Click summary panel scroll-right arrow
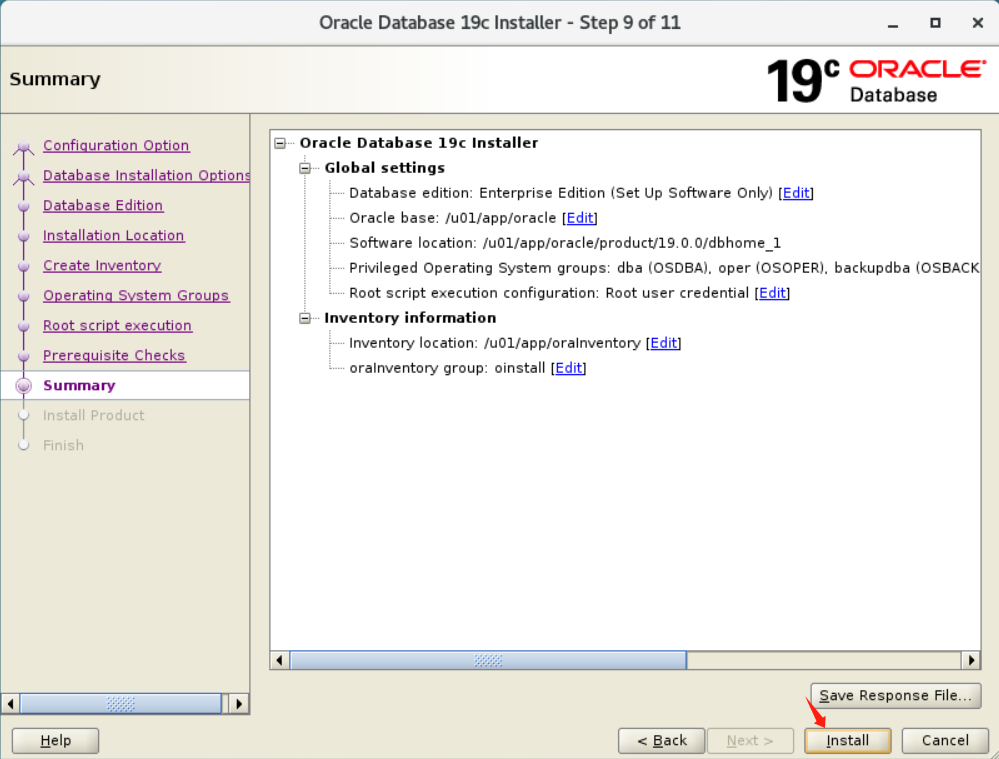 [971, 660]
